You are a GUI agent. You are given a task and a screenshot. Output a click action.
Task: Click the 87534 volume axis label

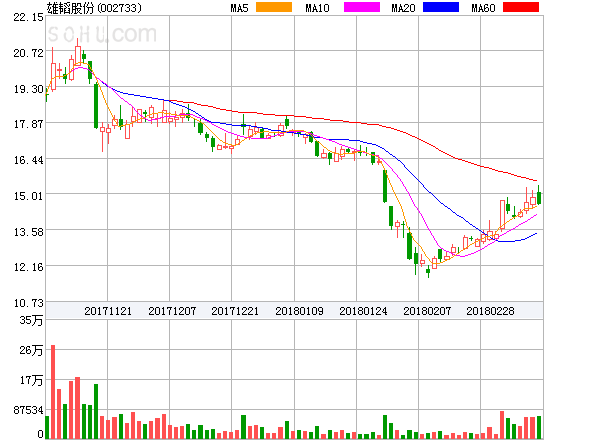tap(29, 411)
